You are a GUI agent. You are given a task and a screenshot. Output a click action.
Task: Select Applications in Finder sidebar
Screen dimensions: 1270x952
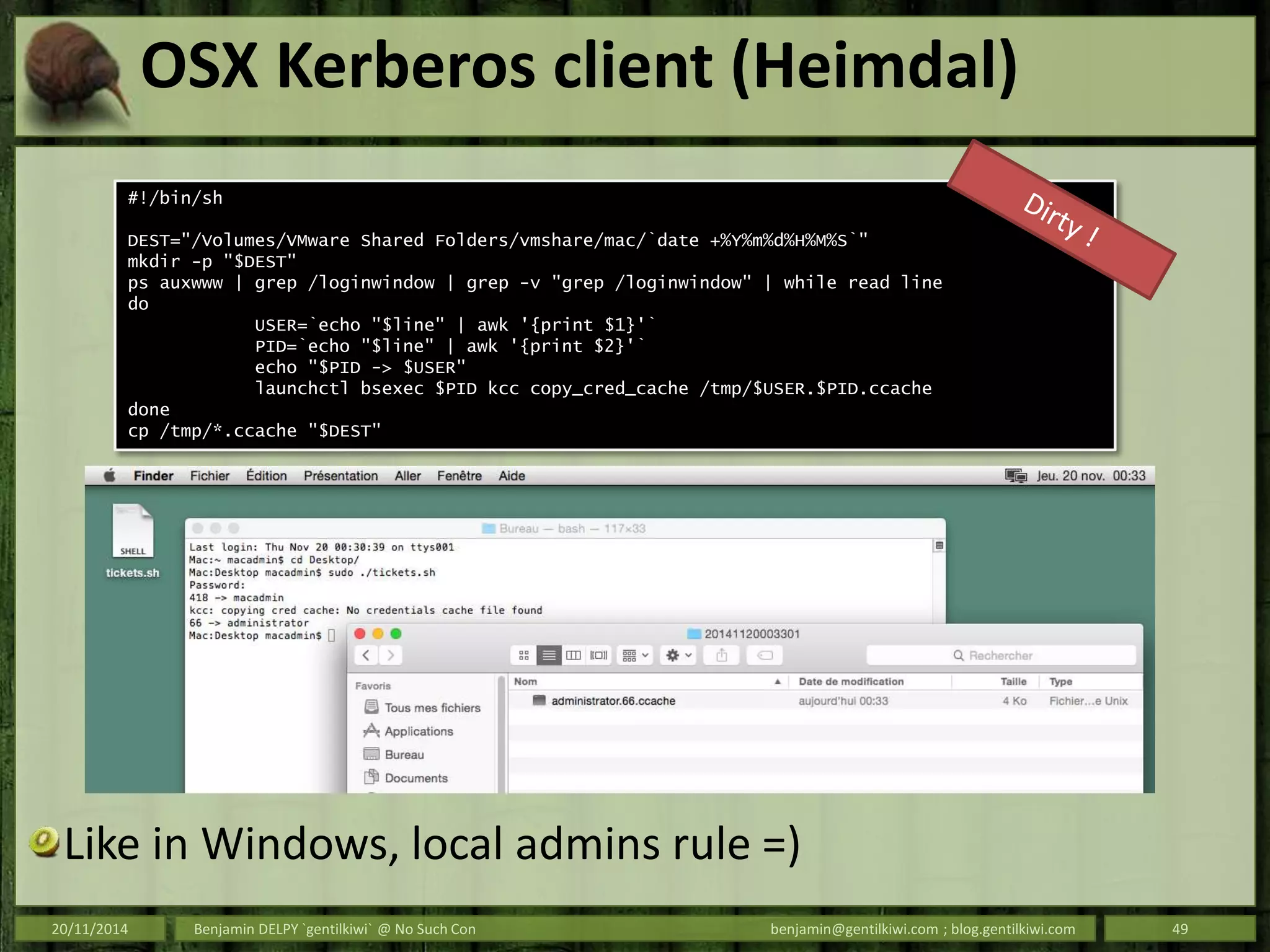pos(409,731)
